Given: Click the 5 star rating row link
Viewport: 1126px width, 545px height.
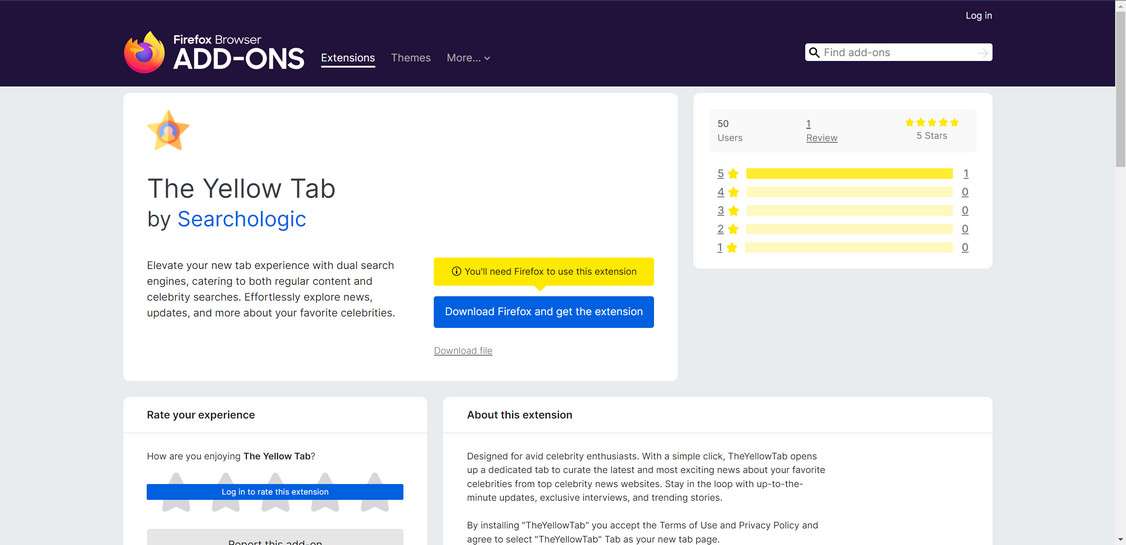Looking at the screenshot, I should pos(727,174).
